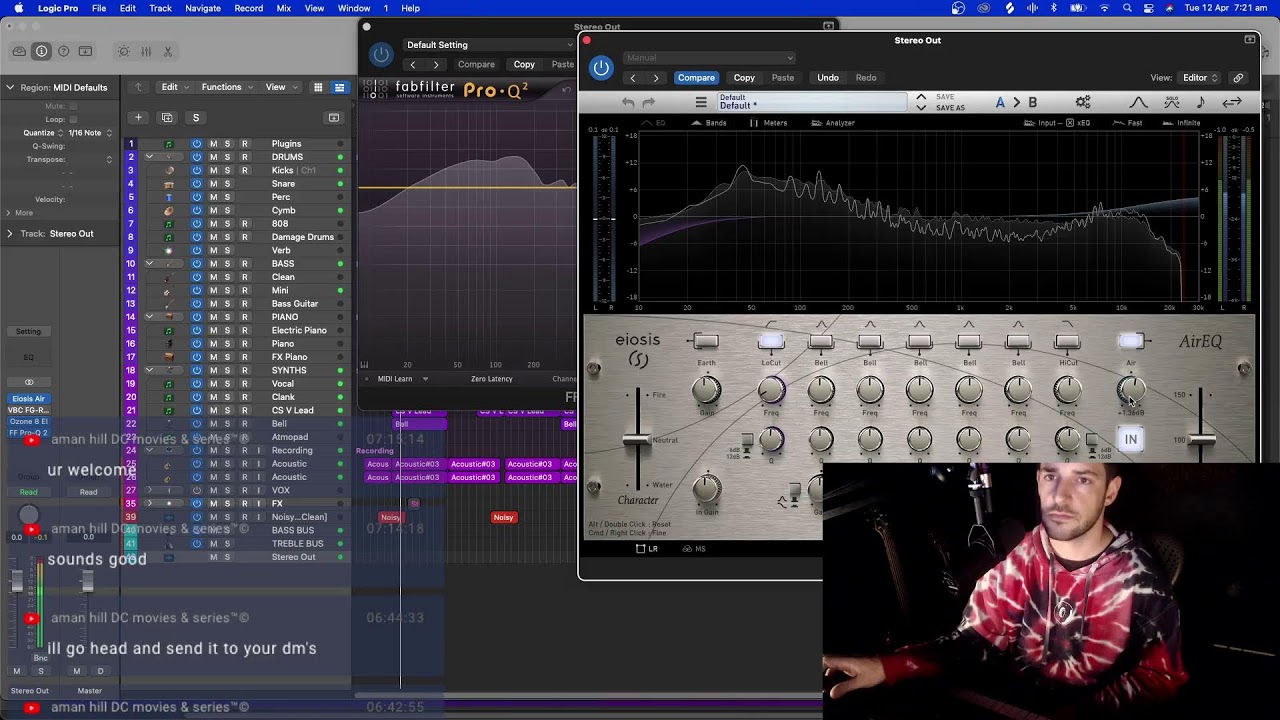Open the Functions menu in tracks area
Image resolution: width=1280 pixels, height=720 pixels.
[x=226, y=87]
